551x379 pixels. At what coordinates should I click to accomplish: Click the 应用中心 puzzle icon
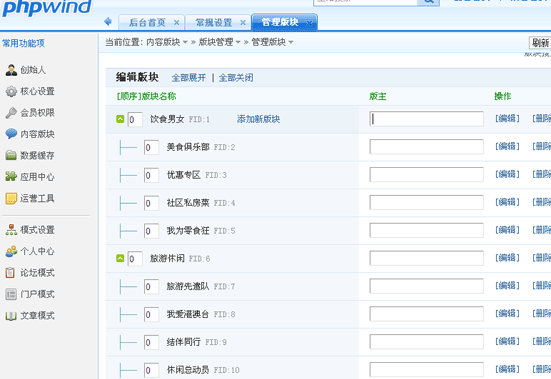coord(11,177)
